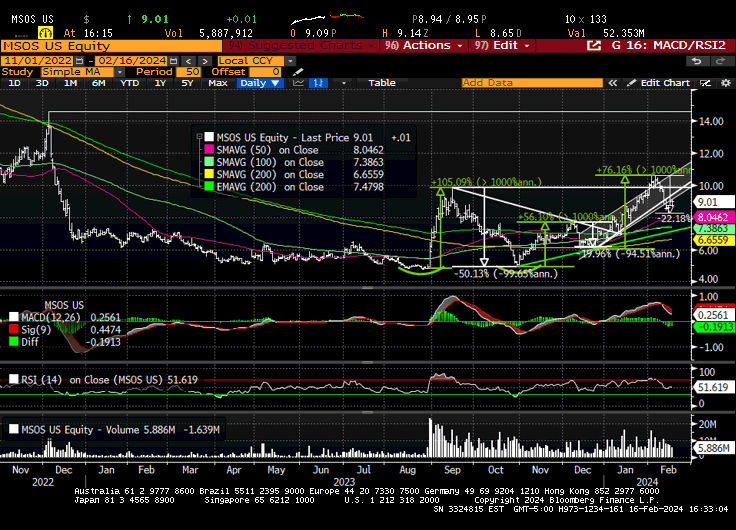Click the start date field 11/01/2022
The width and height of the screenshot is (736, 530).
[38, 61]
